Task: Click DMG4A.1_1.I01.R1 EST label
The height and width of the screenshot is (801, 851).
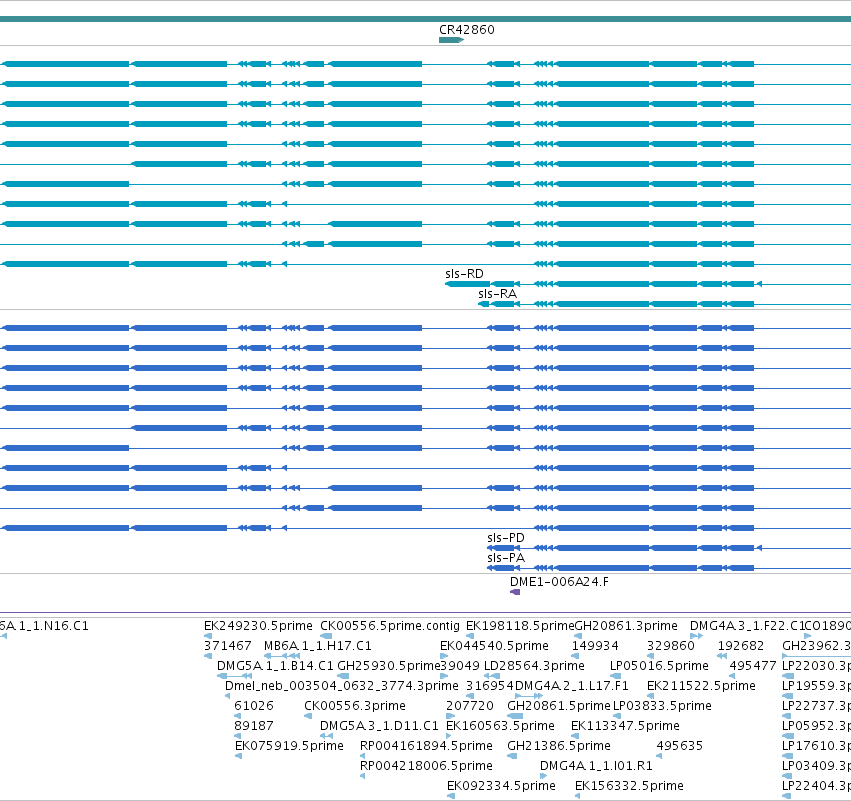Action: coord(596,766)
